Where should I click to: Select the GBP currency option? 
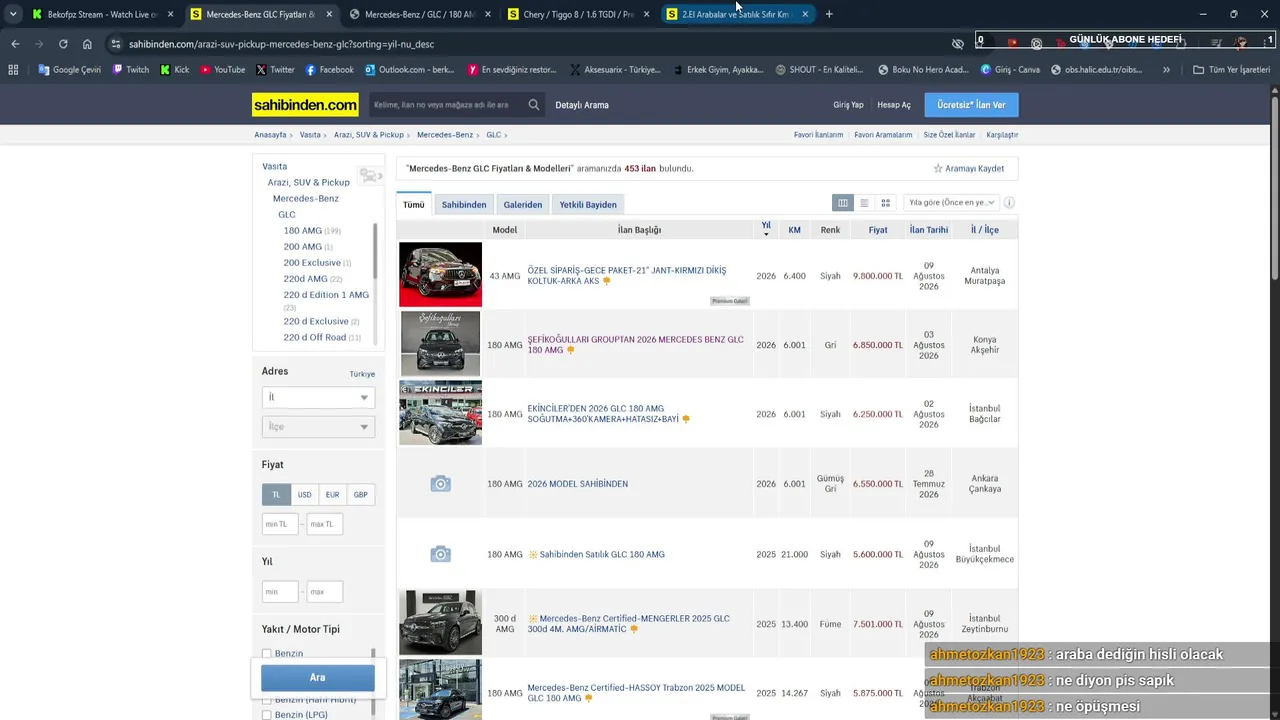pos(360,495)
